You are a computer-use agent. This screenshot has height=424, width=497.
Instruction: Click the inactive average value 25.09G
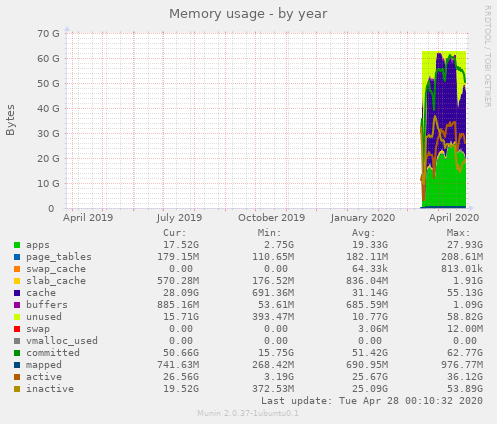(370, 389)
